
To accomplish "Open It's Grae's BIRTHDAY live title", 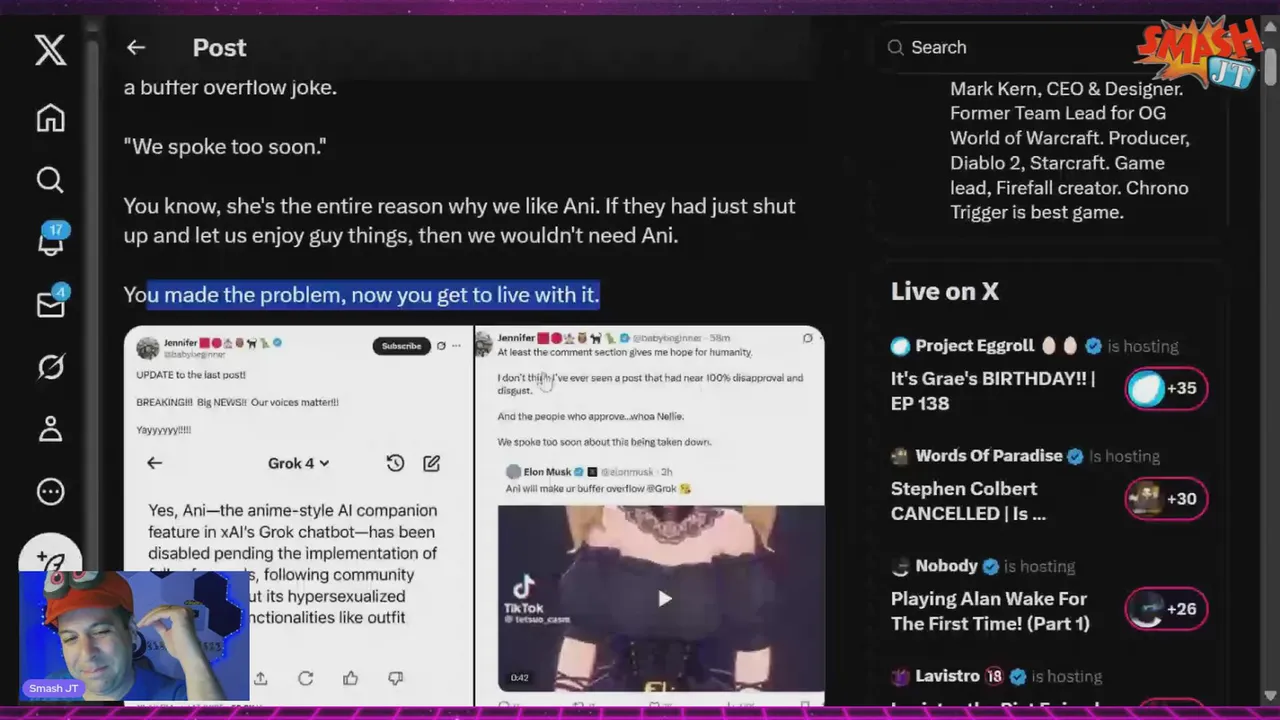I will (993, 391).
